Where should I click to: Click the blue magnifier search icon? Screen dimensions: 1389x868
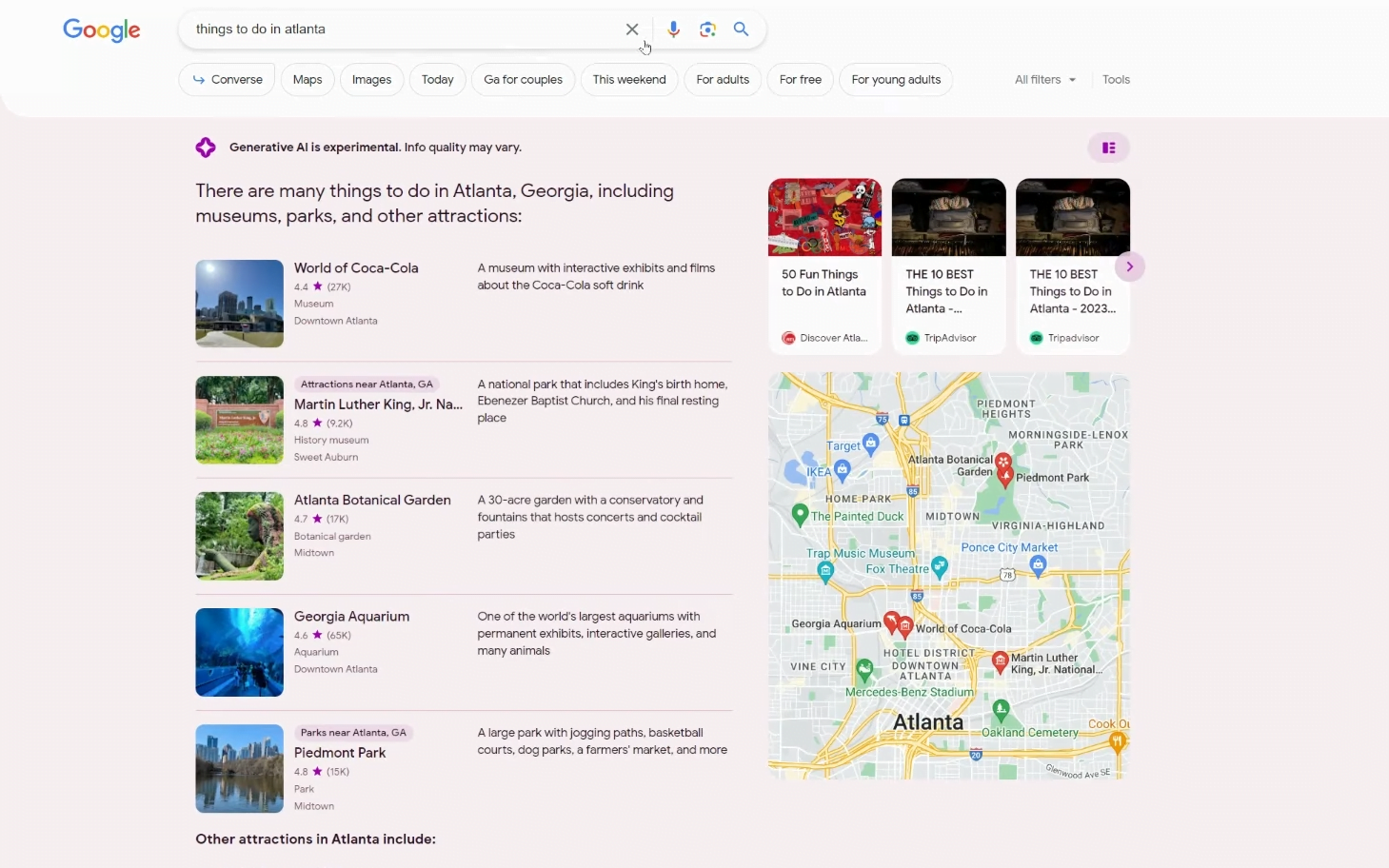(x=741, y=30)
